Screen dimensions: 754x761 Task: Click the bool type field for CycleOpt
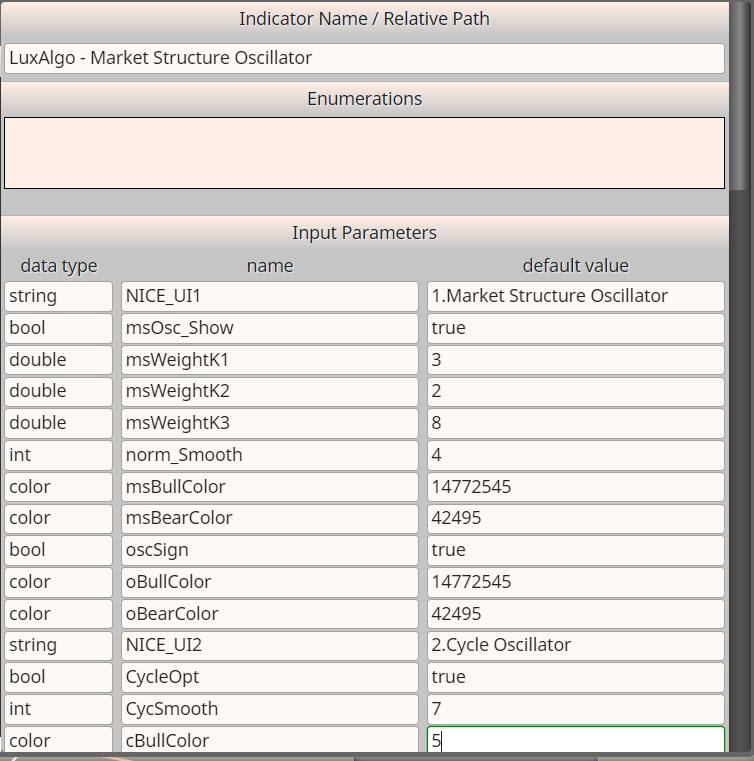tap(58, 677)
